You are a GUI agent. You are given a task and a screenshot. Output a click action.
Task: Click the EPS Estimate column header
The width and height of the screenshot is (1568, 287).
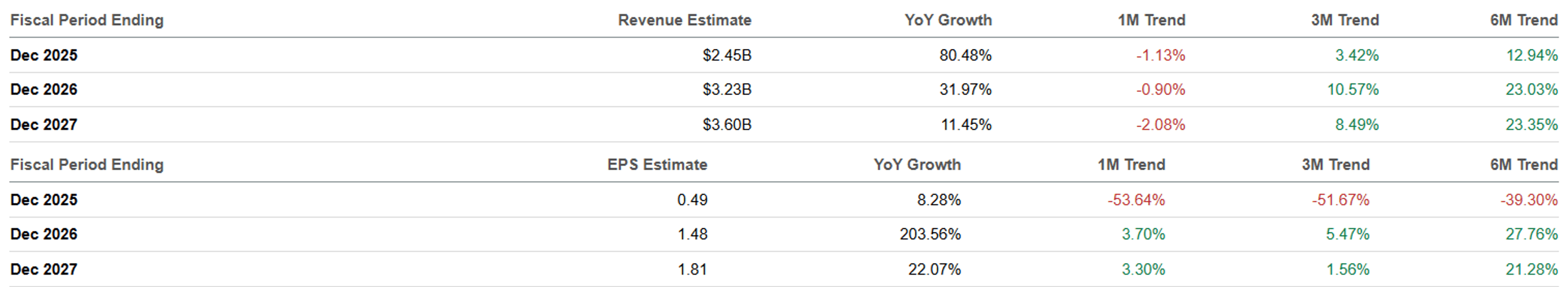657,164
